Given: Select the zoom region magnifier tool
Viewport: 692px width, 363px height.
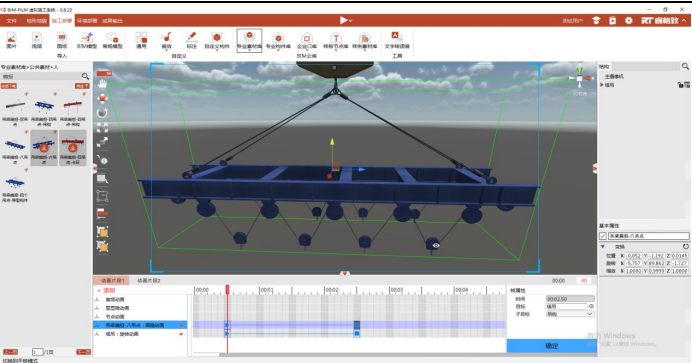Looking at the screenshot, I should 102,179.
